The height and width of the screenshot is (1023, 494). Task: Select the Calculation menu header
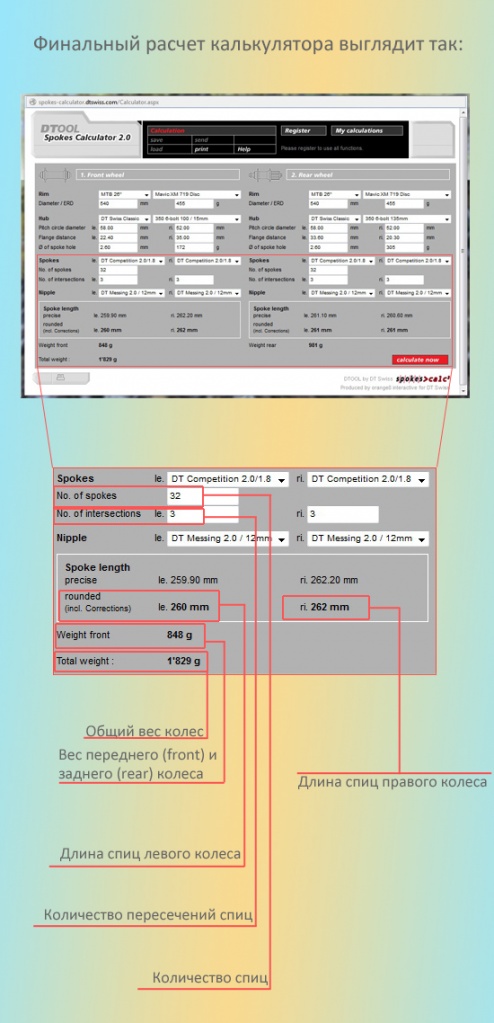click(x=167, y=130)
